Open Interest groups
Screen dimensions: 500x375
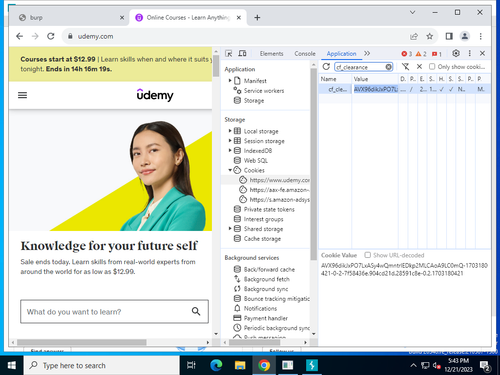[x=263, y=219]
